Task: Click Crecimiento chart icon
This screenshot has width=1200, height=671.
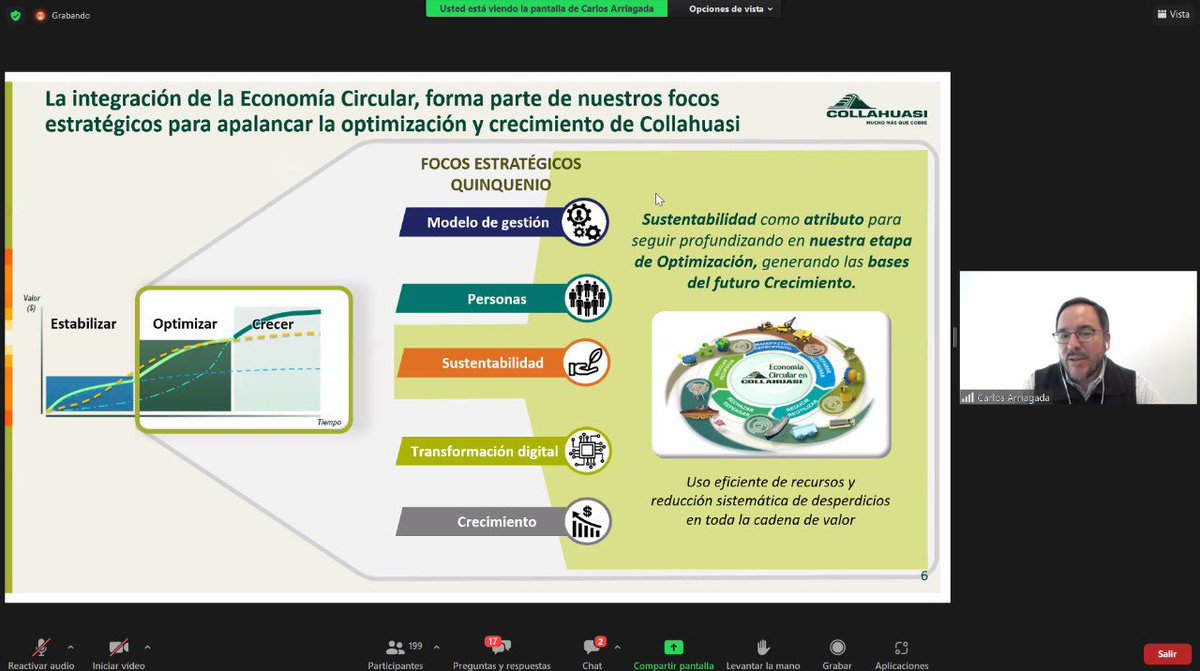Action: click(x=585, y=522)
